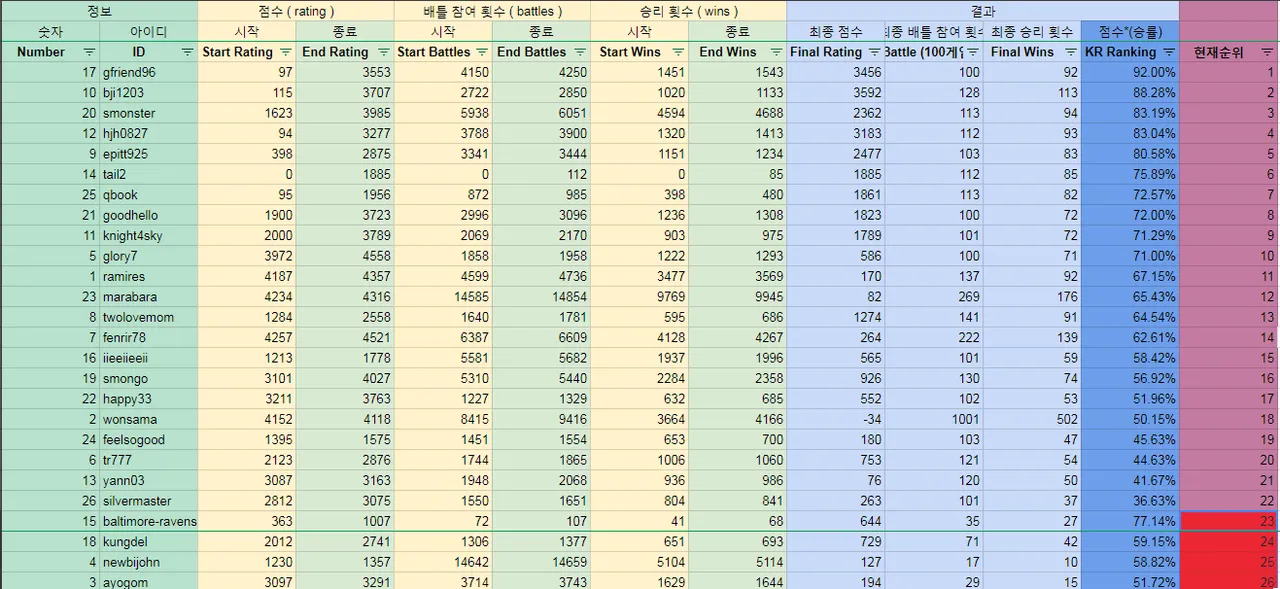Screen dimensions: 1280x589
Task: Open the End Rating filter dropdown
Action: (x=383, y=52)
